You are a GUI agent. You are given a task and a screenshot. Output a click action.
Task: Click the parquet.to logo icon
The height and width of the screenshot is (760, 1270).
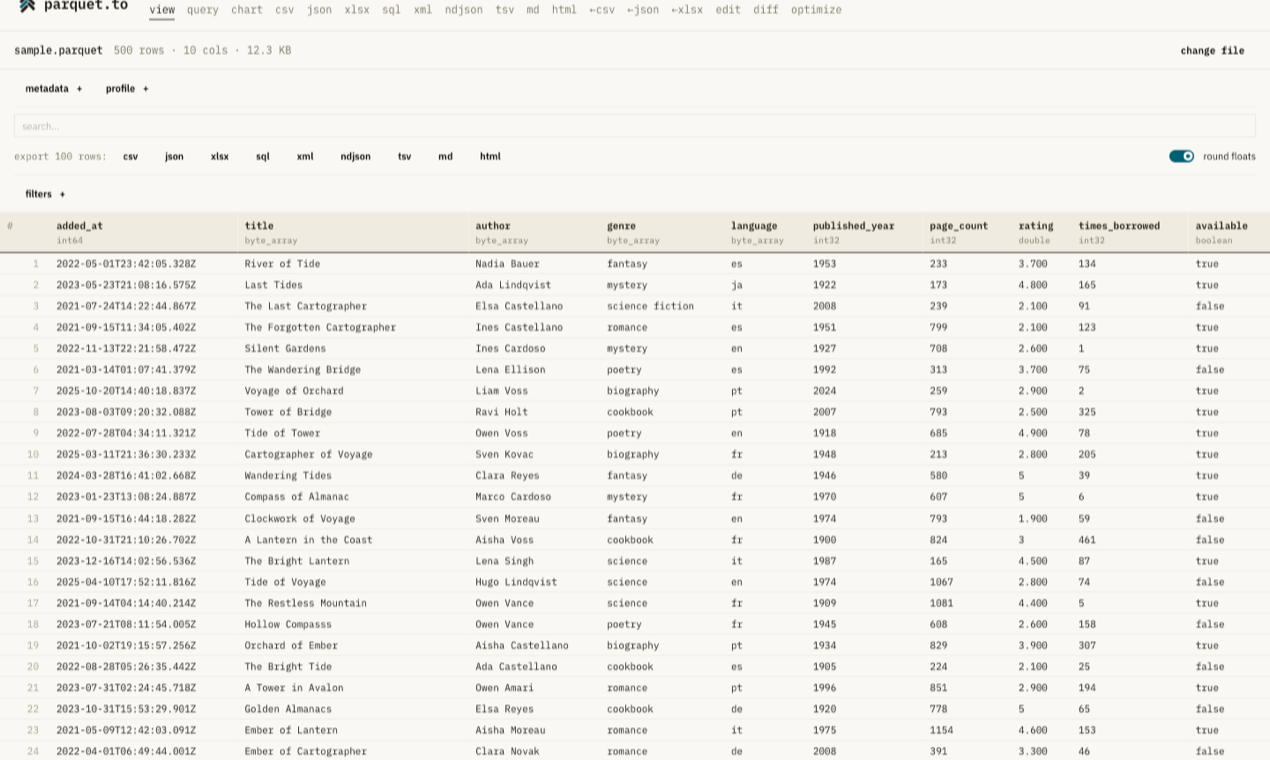pos(27,6)
